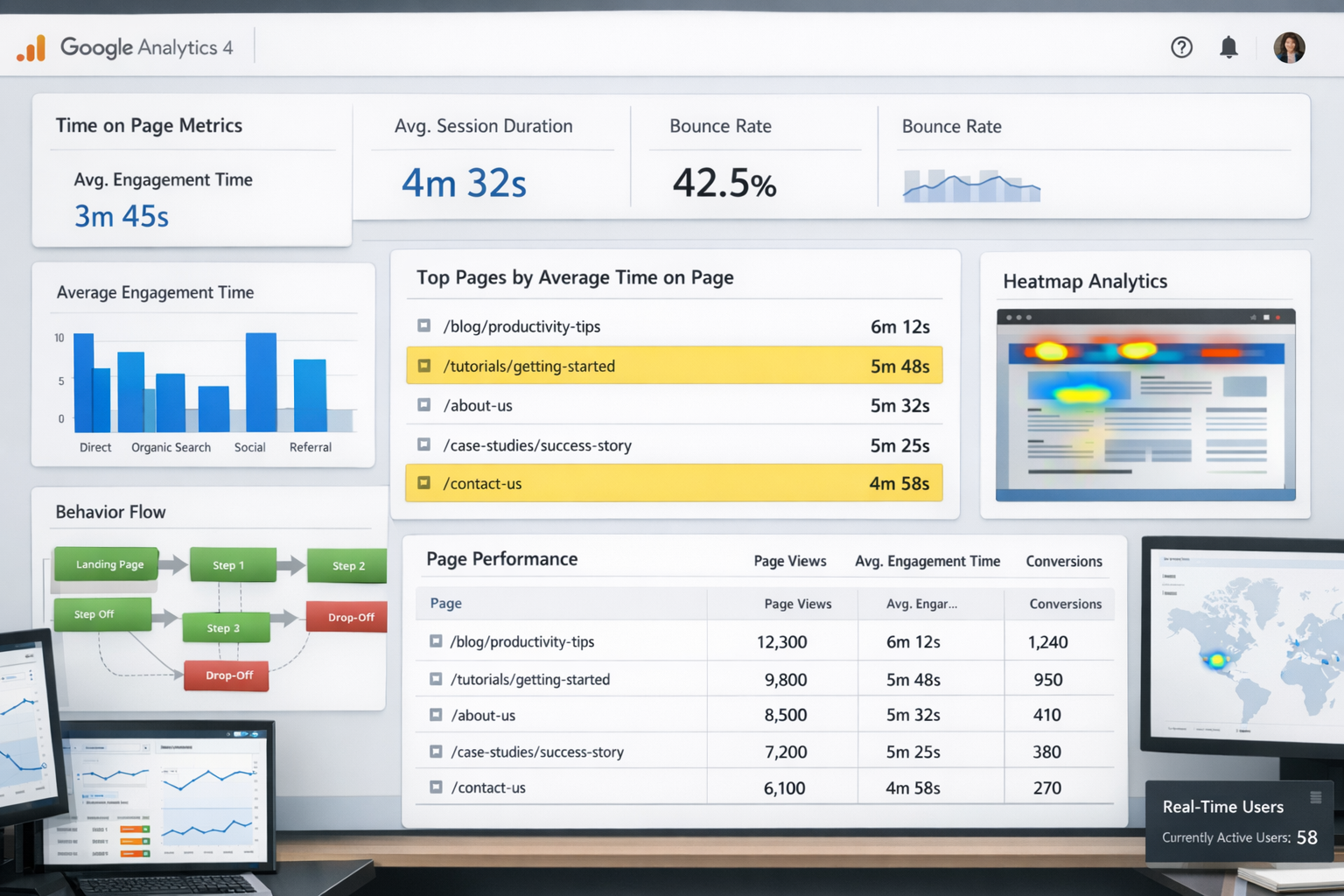Click page icon beside /case-studies/success-story
This screenshot has width=1344, height=896.
tap(423, 444)
